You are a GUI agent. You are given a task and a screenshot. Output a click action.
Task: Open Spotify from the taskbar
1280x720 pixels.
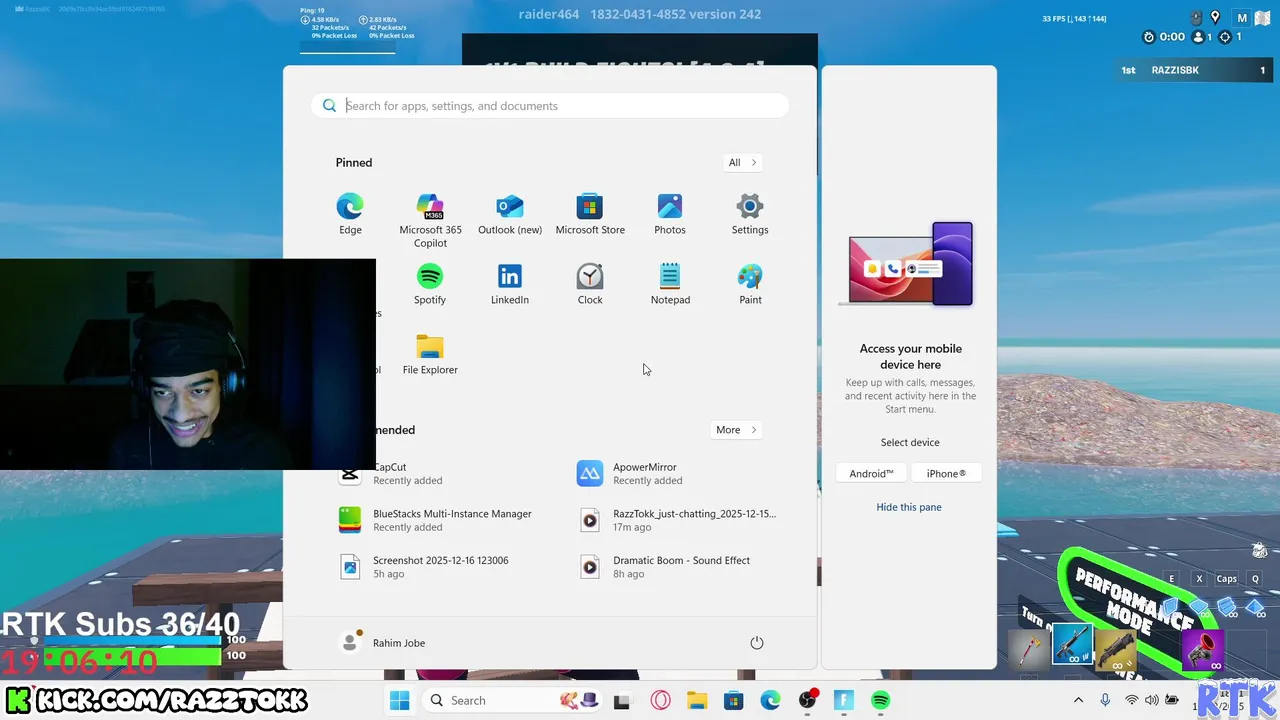(880, 701)
